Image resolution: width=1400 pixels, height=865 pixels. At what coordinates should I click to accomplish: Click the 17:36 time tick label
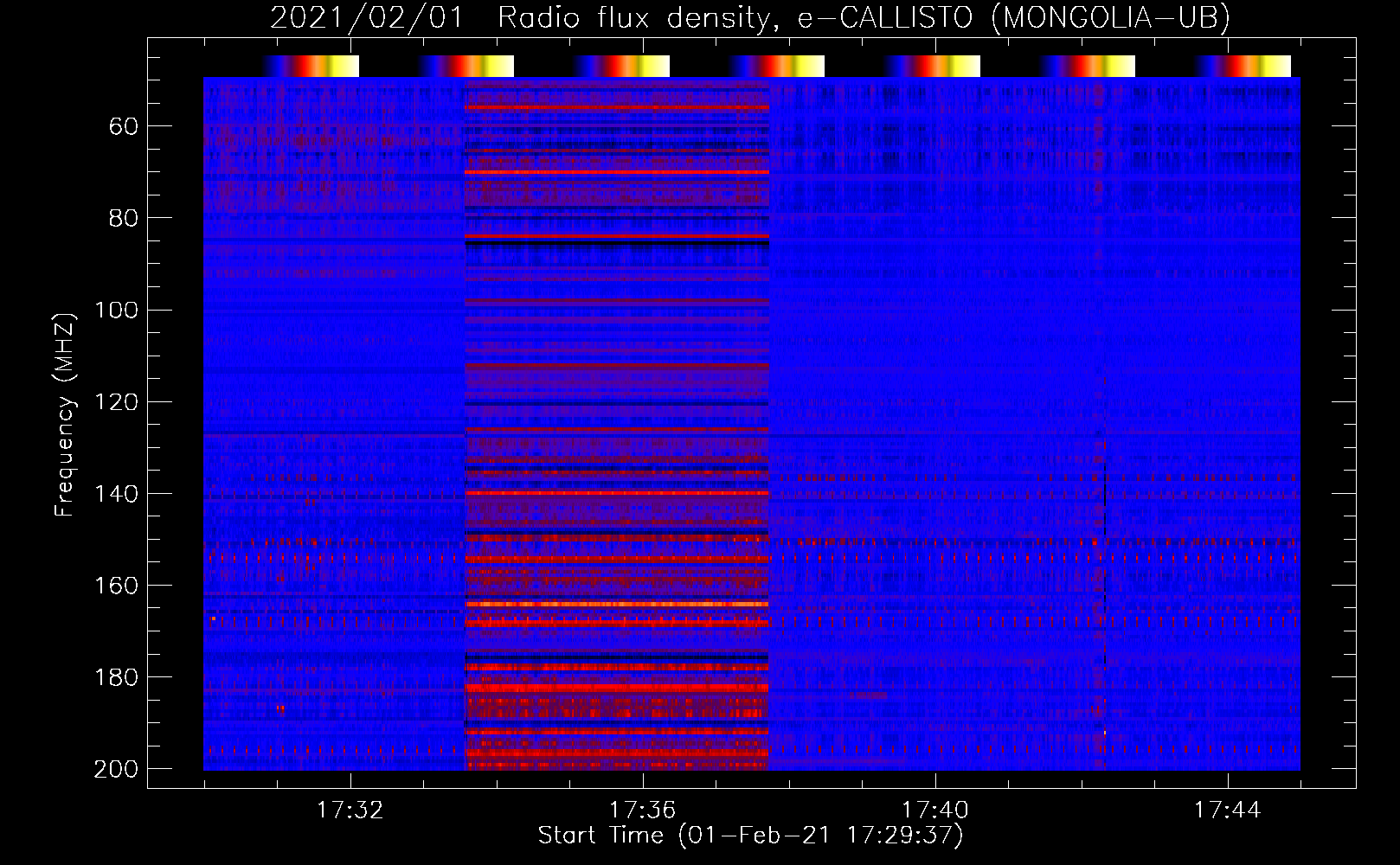(642, 811)
